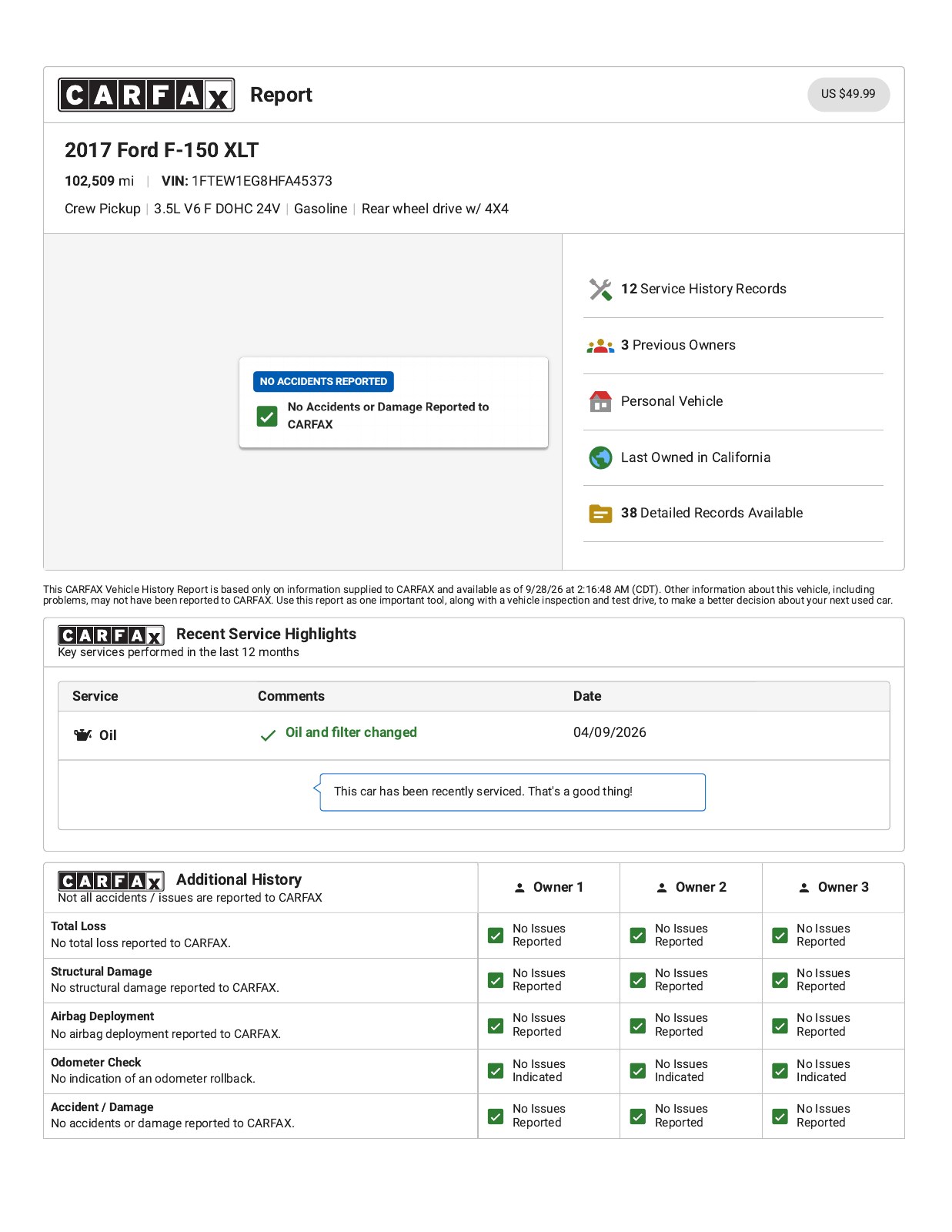Click Total Loss checkmark for Owner 1

click(496, 936)
